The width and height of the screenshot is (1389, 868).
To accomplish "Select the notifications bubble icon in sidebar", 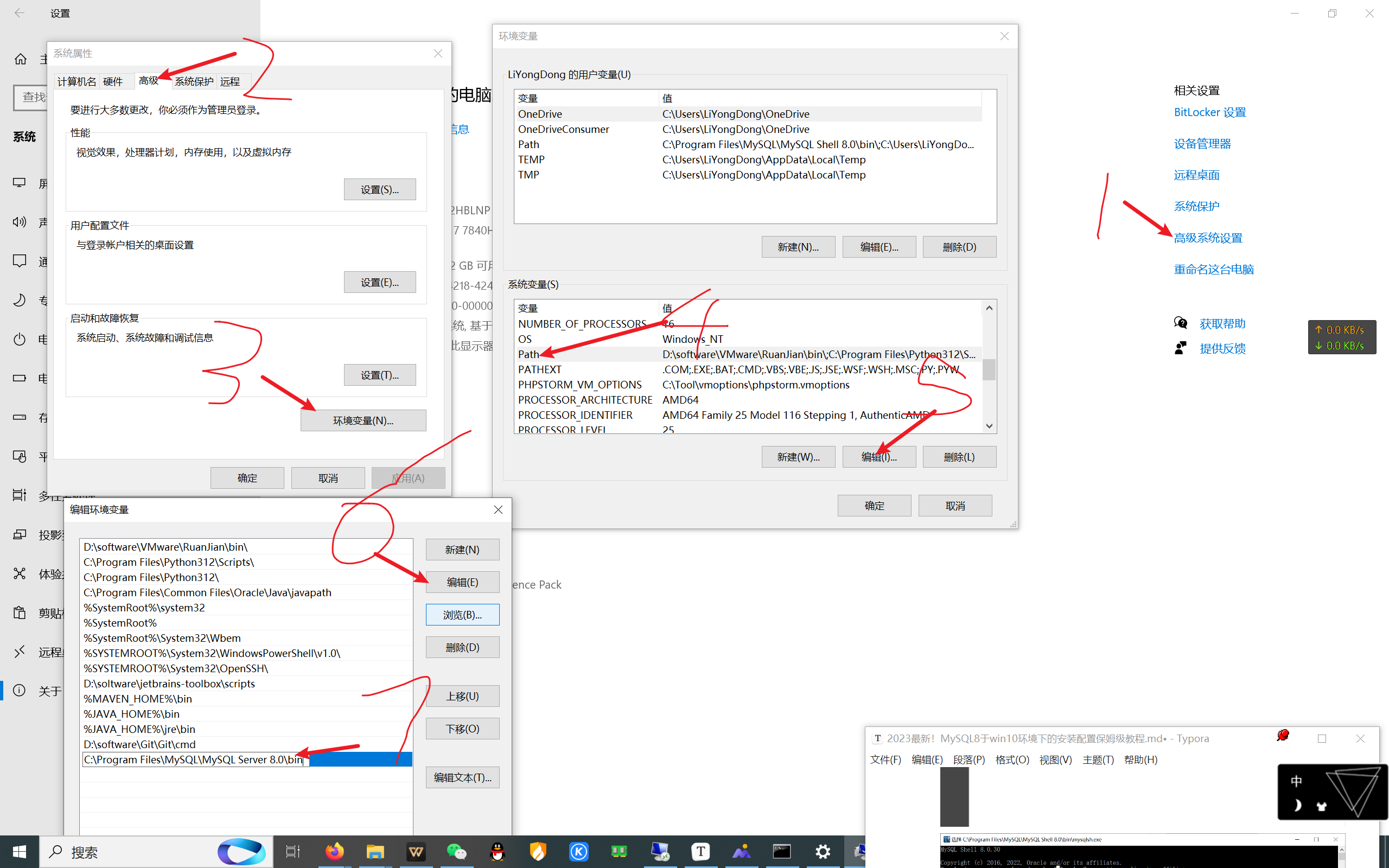I will tap(20, 261).
